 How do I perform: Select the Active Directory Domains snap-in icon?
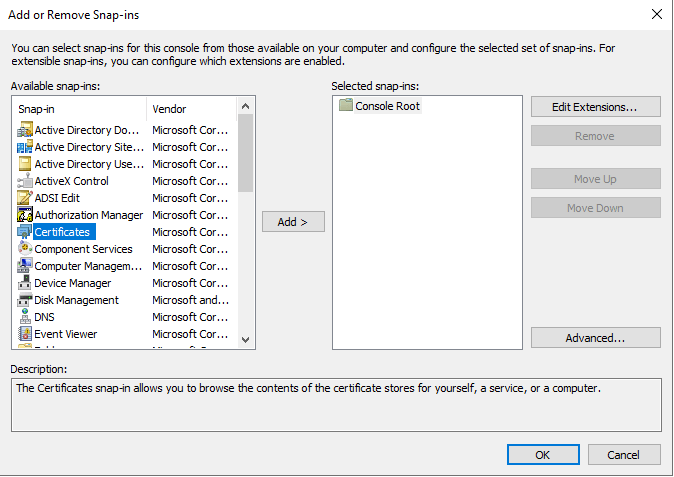point(25,130)
